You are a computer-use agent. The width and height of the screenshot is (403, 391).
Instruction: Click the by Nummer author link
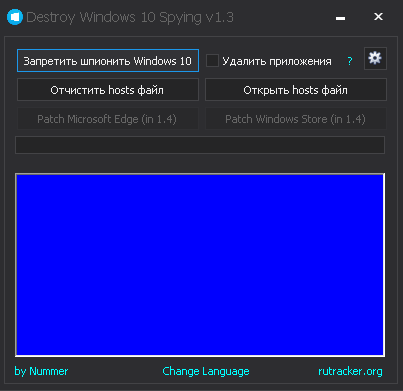click(41, 371)
